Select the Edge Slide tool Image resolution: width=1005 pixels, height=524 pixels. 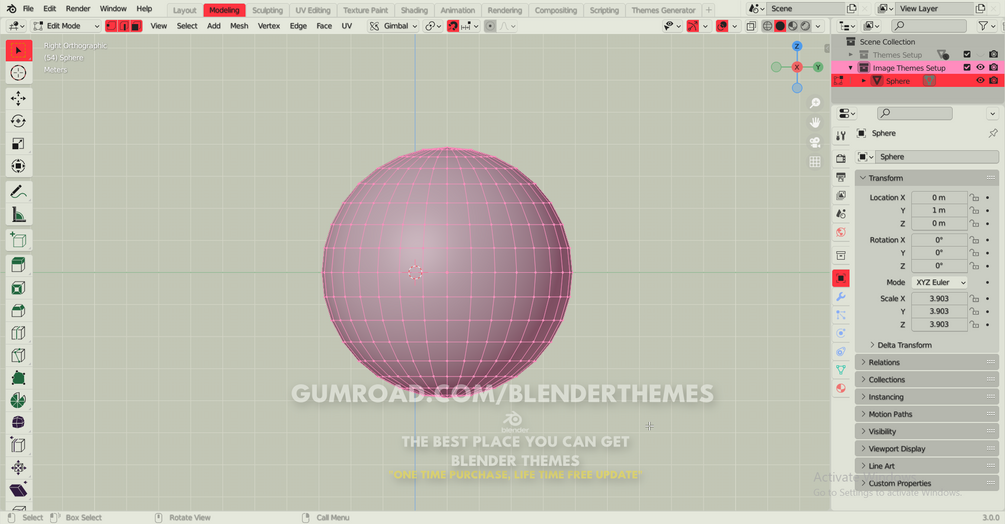(19, 445)
